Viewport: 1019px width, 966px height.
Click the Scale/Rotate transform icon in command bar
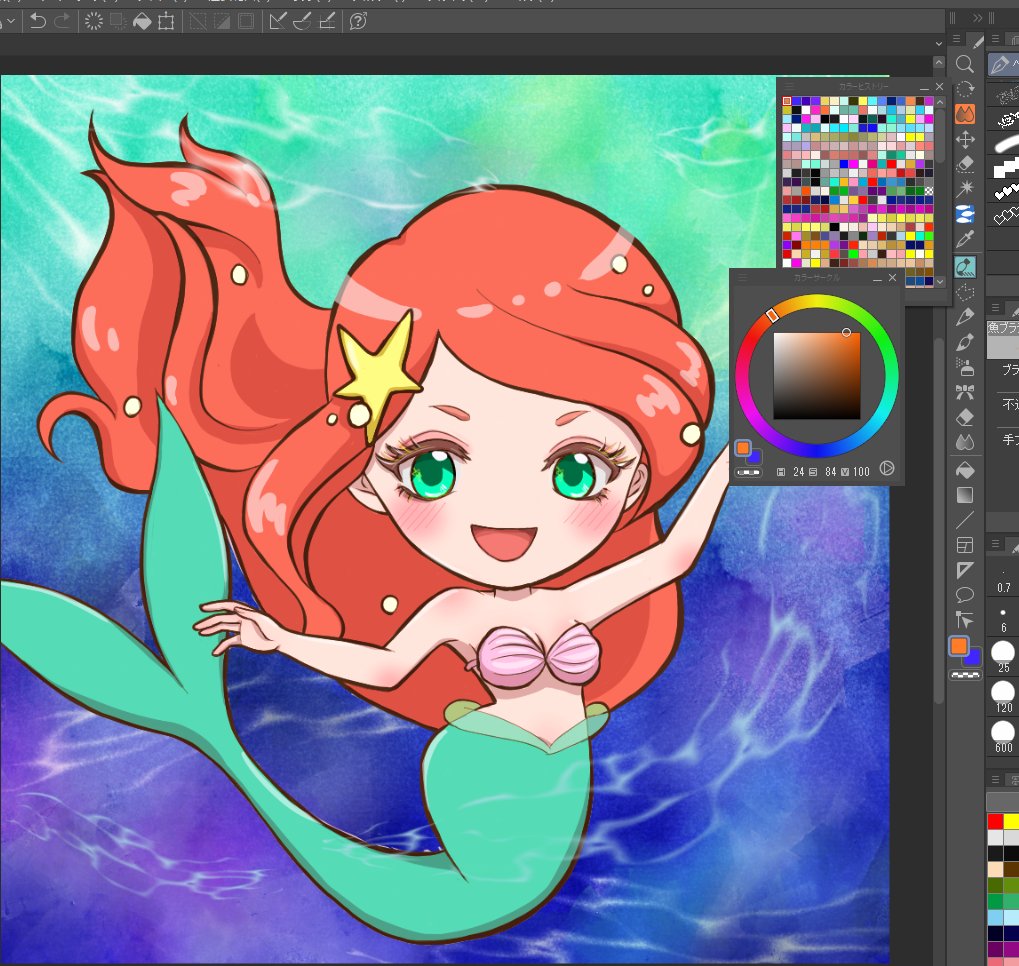pyautogui.click(x=166, y=21)
